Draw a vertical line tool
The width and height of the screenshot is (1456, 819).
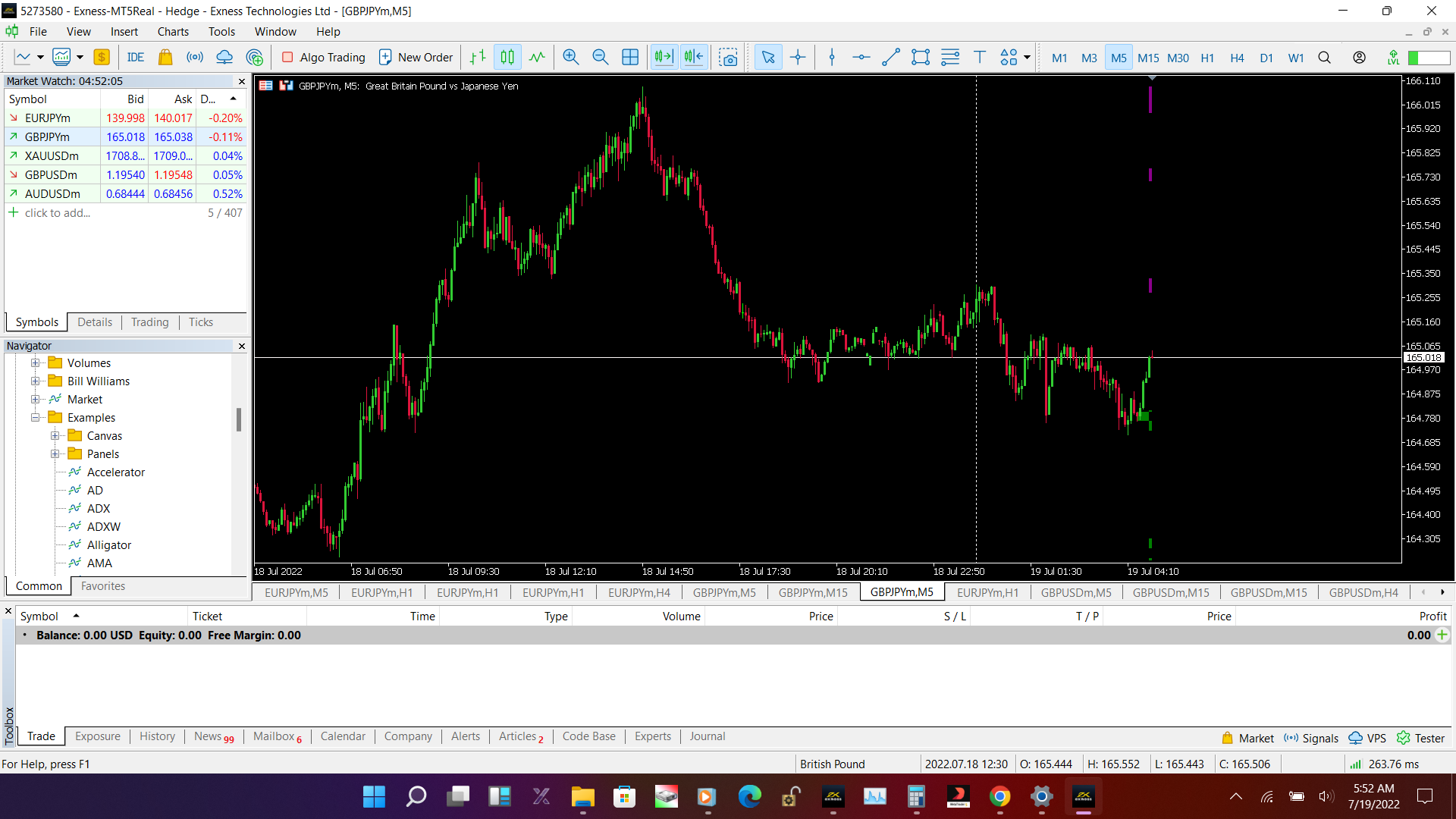[832, 58]
